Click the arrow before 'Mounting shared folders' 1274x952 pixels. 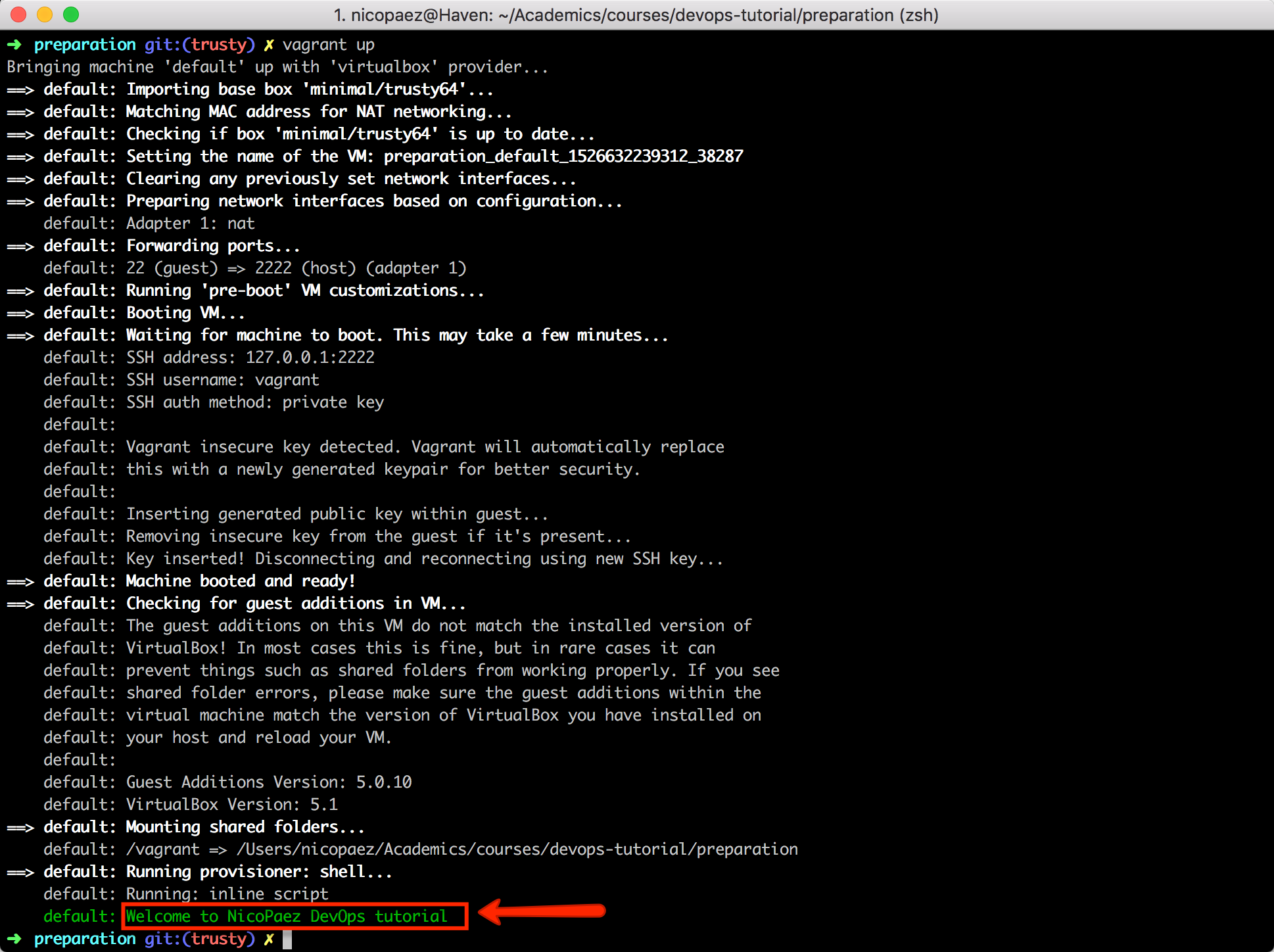click(20, 828)
